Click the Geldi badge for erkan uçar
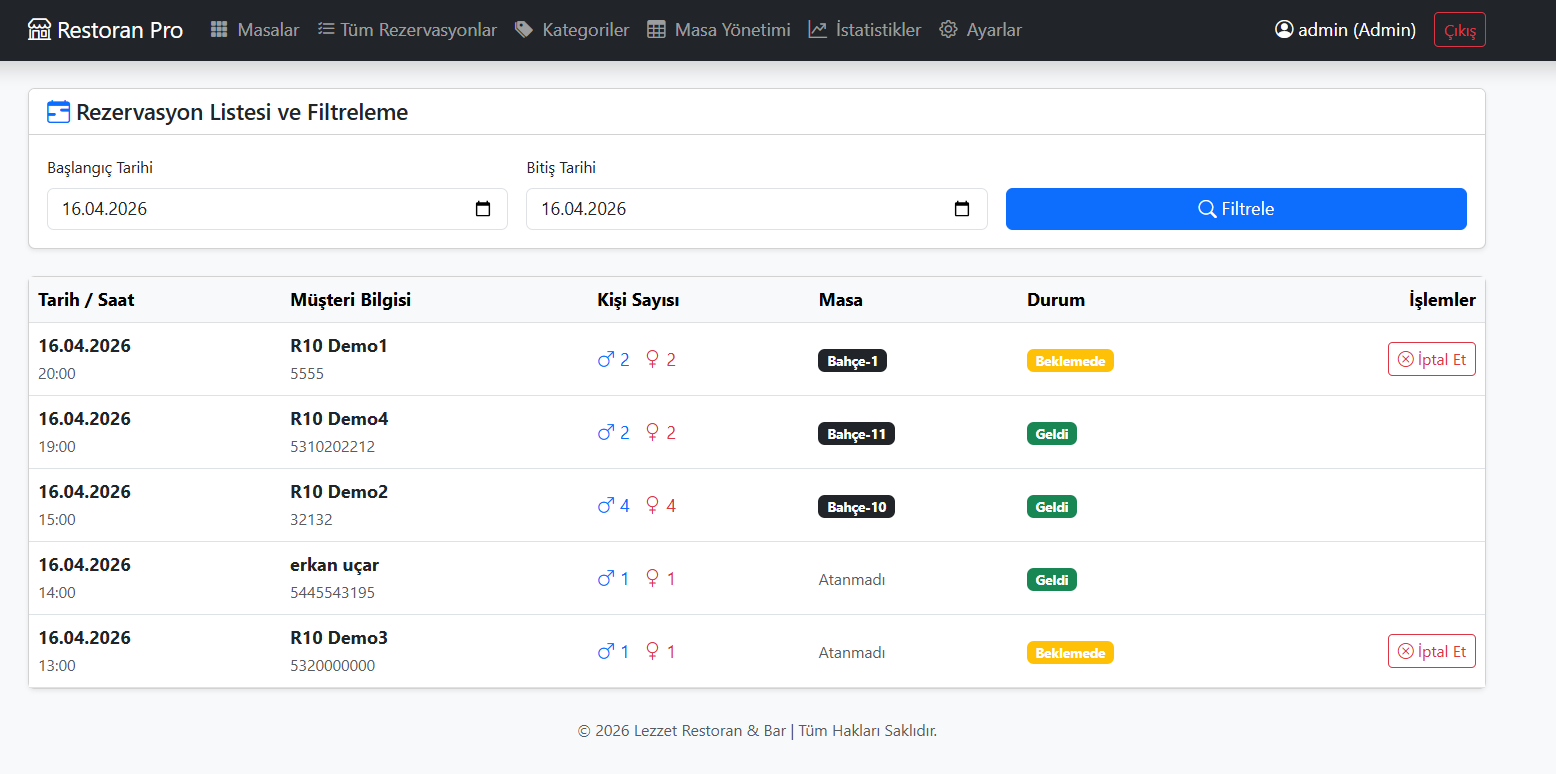 pos(1052,580)
